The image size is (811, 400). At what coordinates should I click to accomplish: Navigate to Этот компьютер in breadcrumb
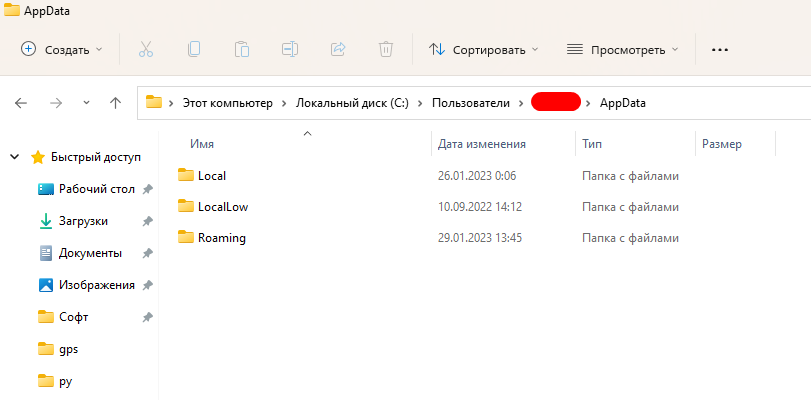(x=228, y=103)
